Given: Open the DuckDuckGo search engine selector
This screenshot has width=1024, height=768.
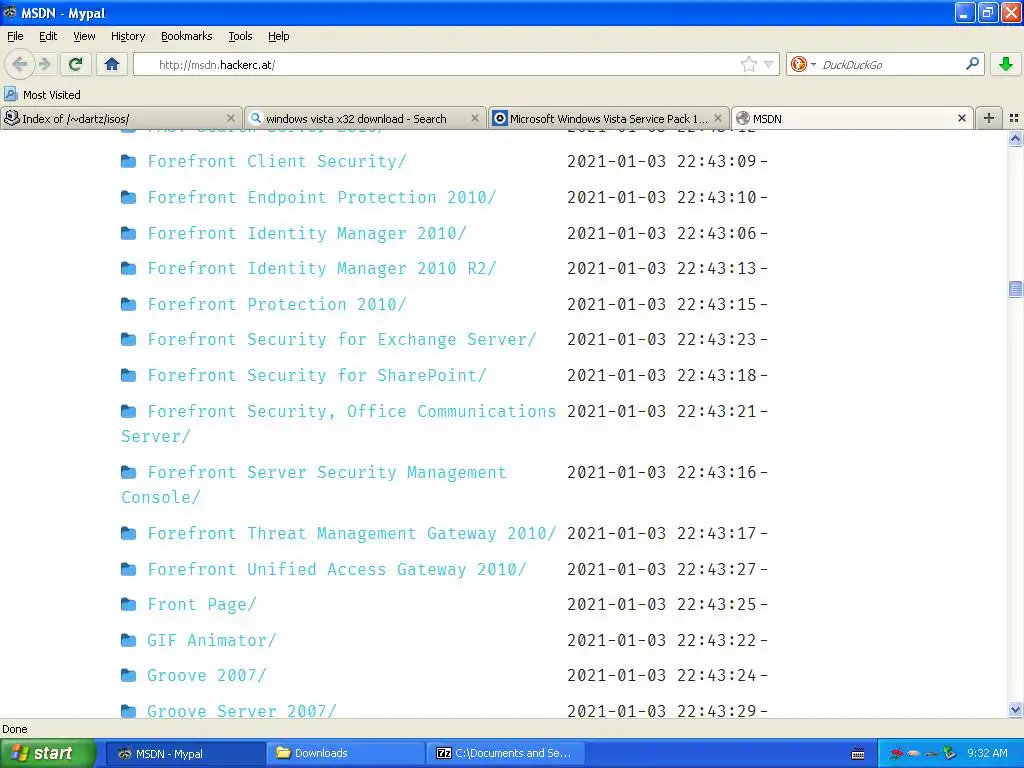Looking at the screenshot, I should 802,64.
